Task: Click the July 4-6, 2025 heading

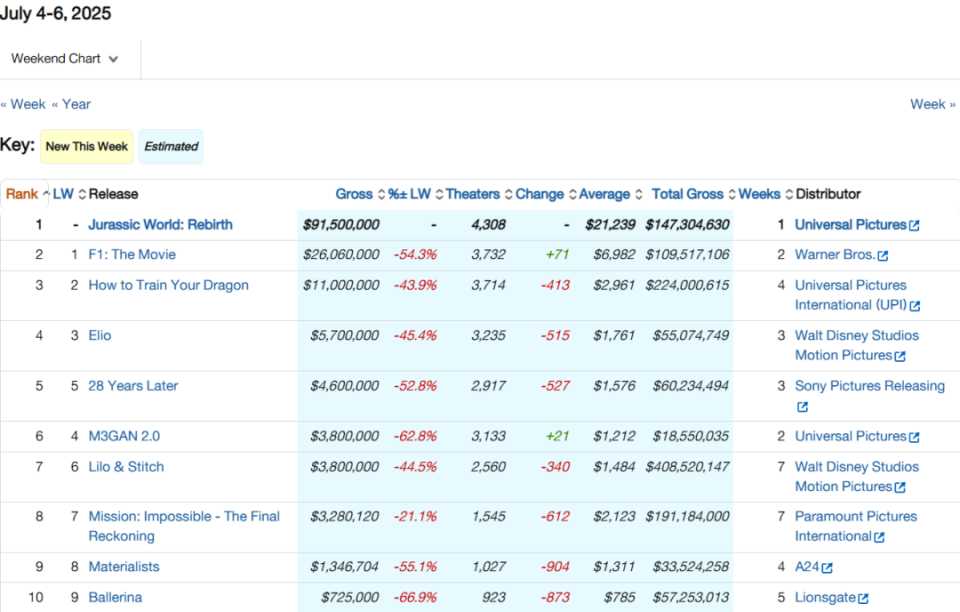Action: 56,13
